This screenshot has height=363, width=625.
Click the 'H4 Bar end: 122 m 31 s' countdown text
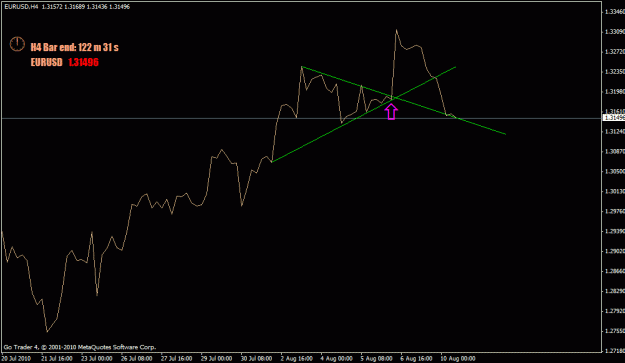(75, 47)
